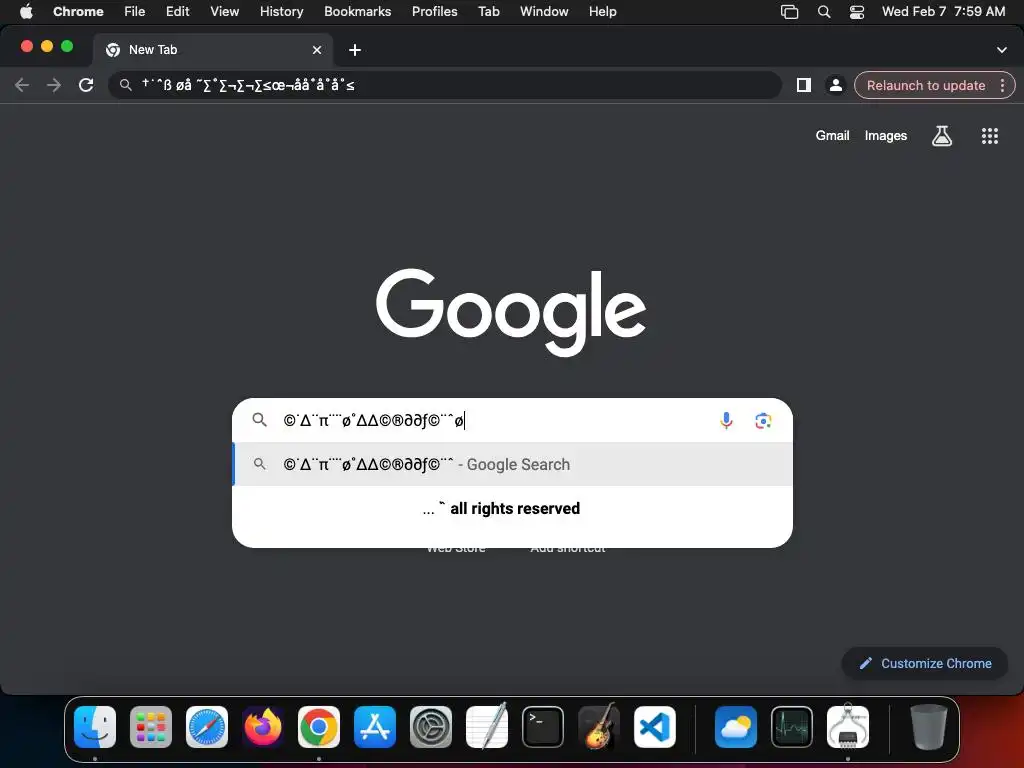This screenshot has height=768, width=1024.
Task: Open a new tab with plus button
Action: [x=355, y=50]
